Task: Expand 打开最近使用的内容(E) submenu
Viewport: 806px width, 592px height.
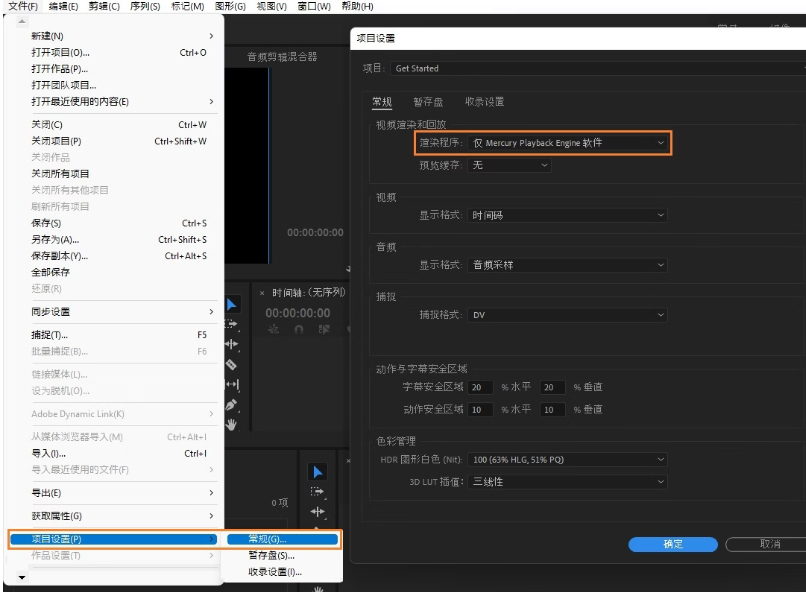Action: (x=123, y=102)
